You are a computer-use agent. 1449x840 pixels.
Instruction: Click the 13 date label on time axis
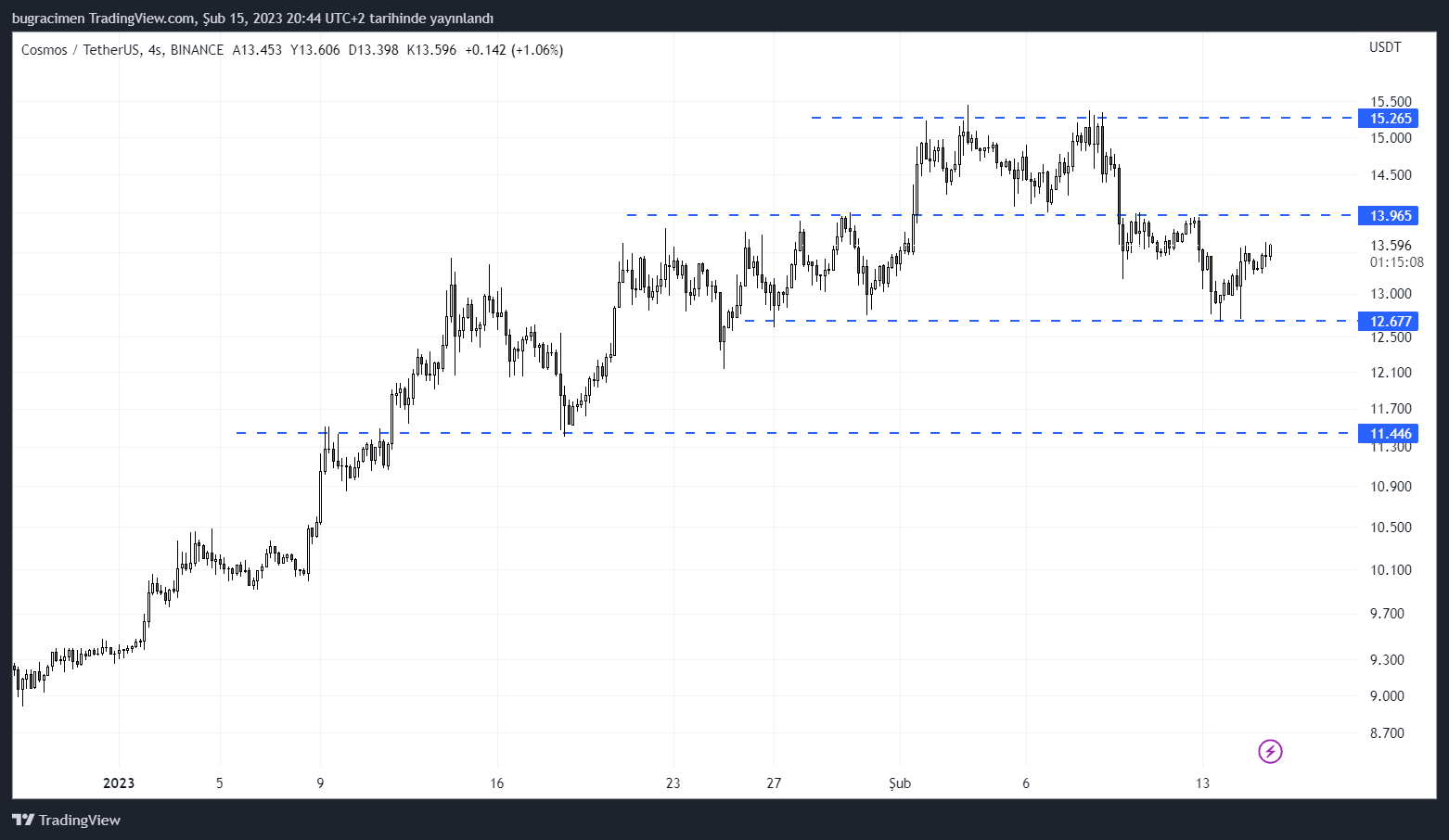(1202, 783)
